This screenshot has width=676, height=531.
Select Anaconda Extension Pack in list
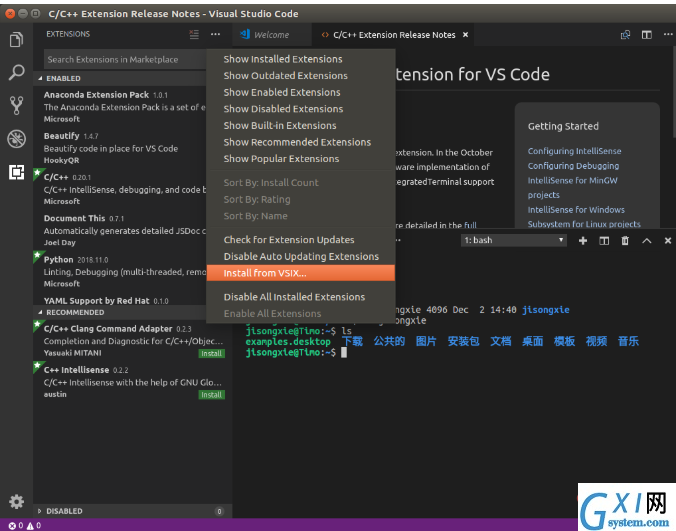click(121, 106)
